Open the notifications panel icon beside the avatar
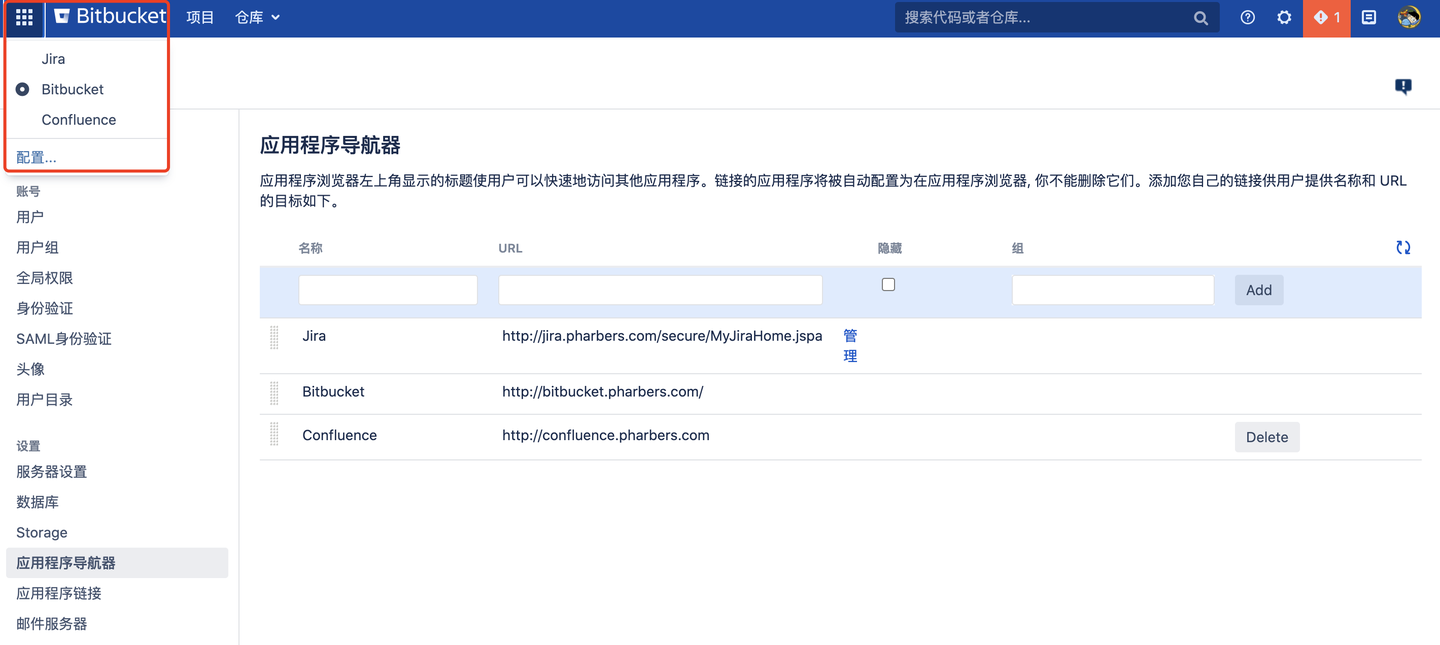The width and height of the screenshot is (1440, 645). pos(1368,17)
